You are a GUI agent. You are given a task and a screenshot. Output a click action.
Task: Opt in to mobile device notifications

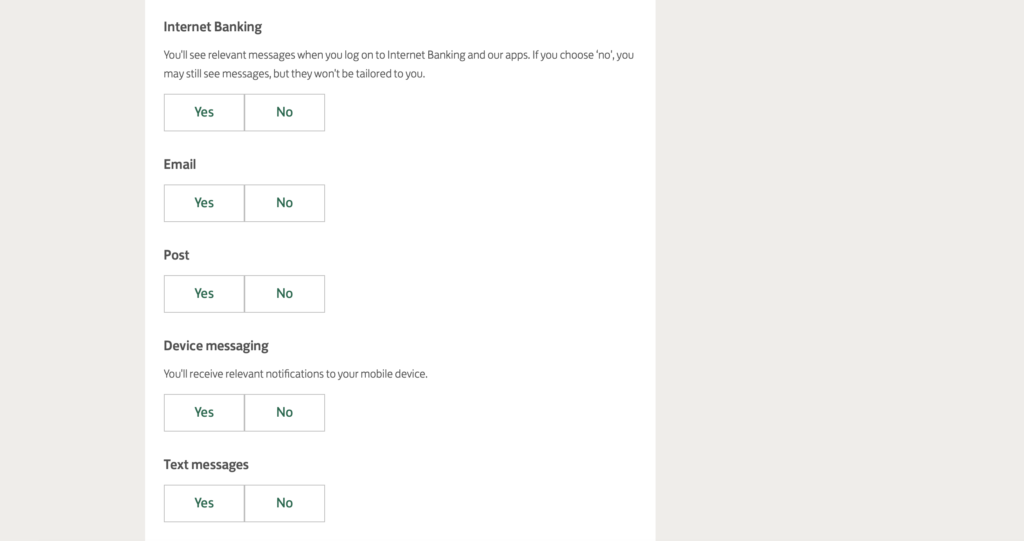coord(204,413)
